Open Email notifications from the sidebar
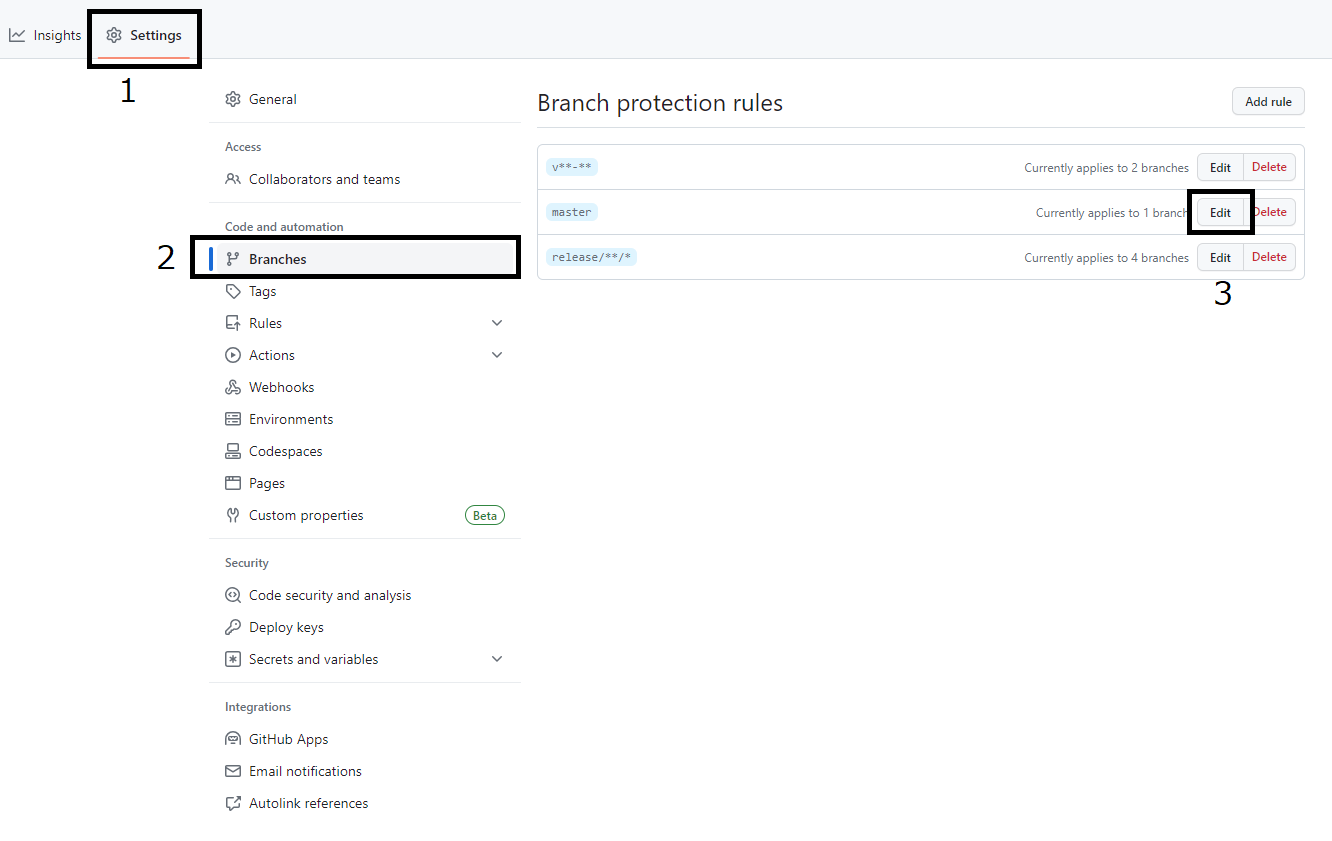Image resolution: width=1332 pixels, height=841 pixels. click(x=305, y=770)
